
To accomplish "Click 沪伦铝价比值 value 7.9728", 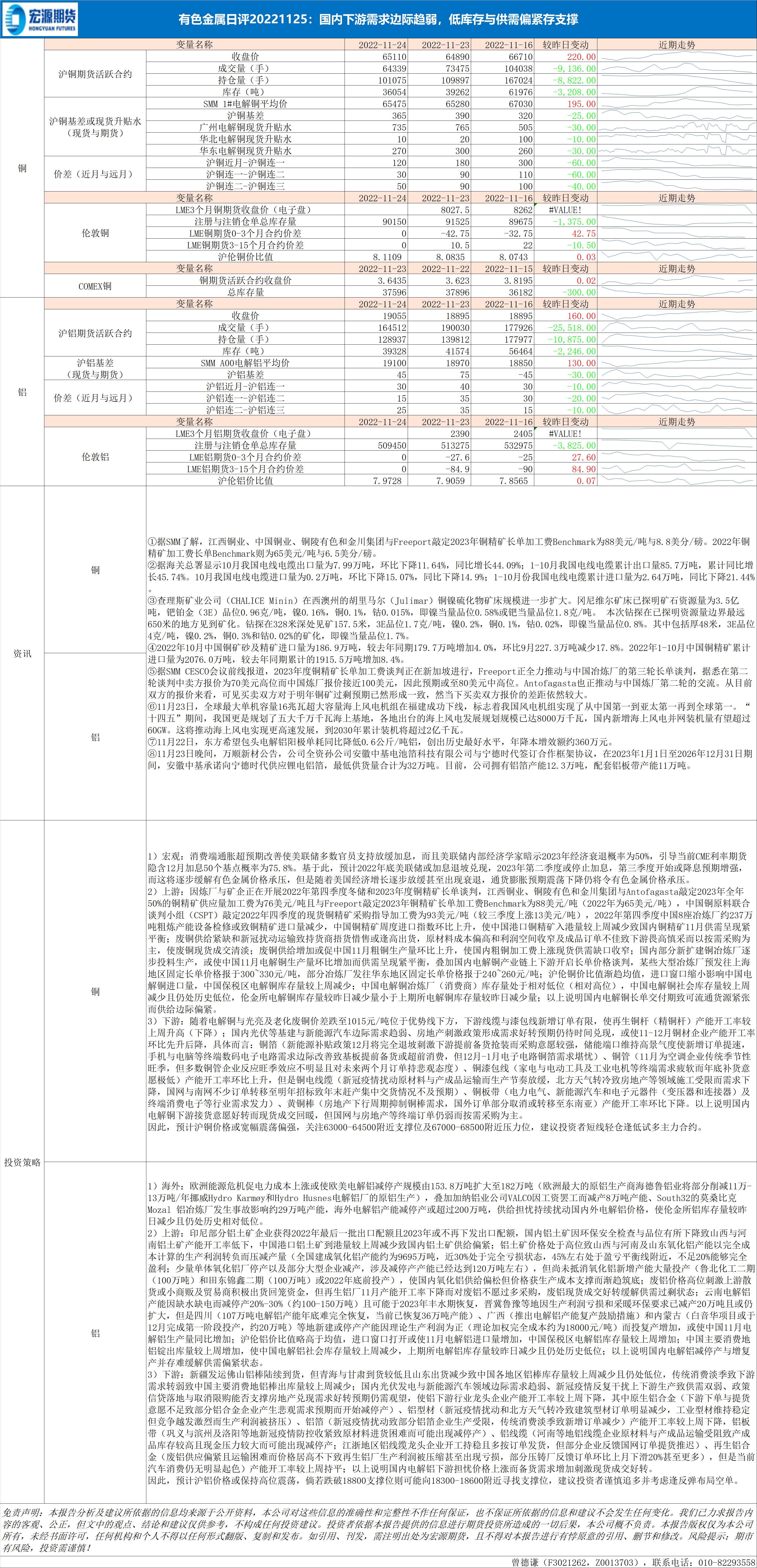I will click(387, 481).
